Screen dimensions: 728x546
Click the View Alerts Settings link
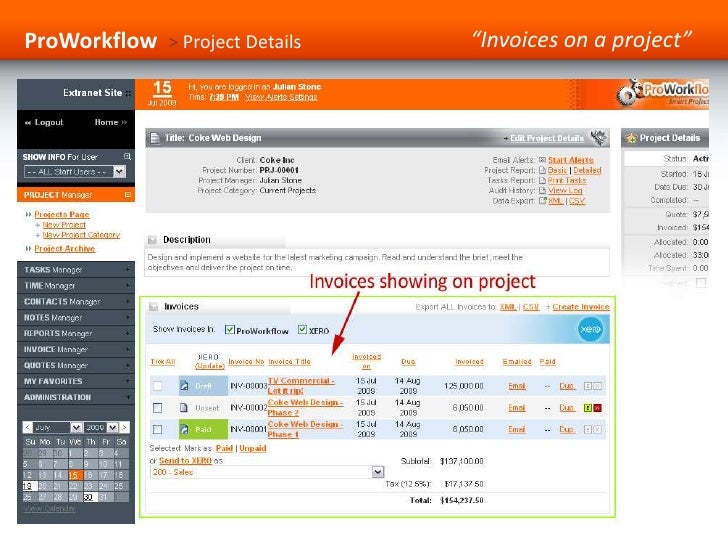281,97
